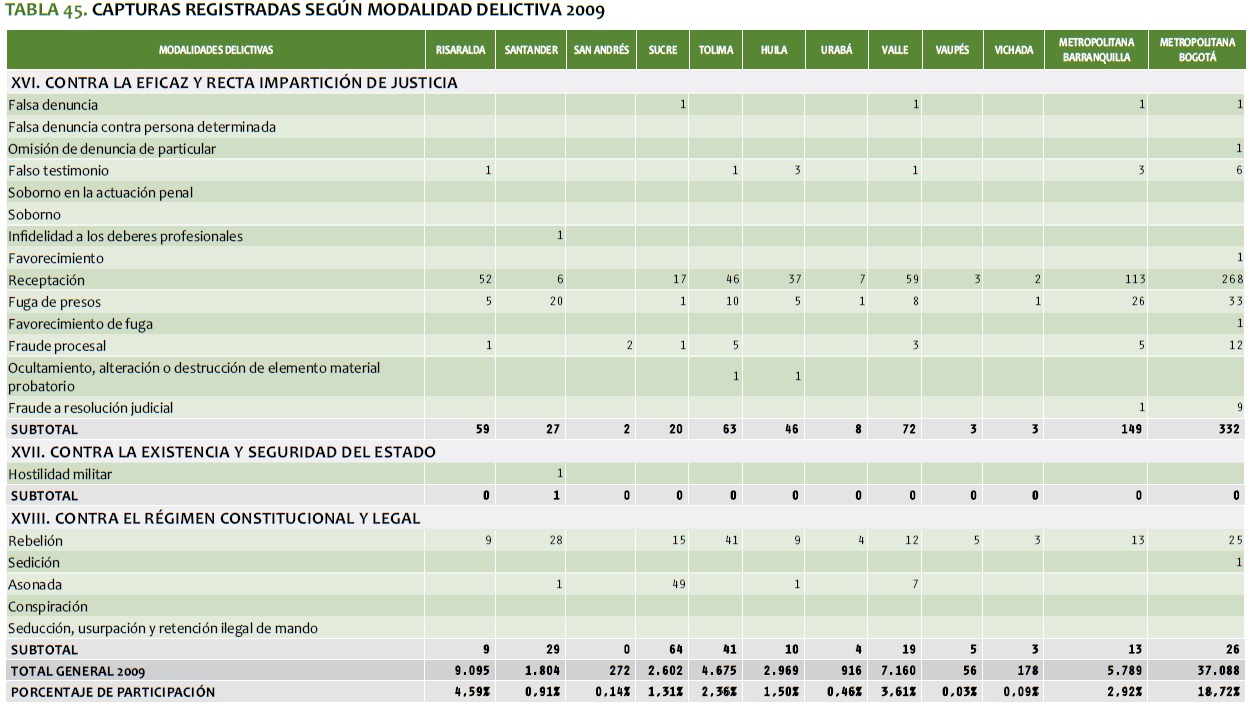Select the Receptación row label
The width and height of the screenshot is (1250, 707).
pyautogui.click(x=47, y=280)
